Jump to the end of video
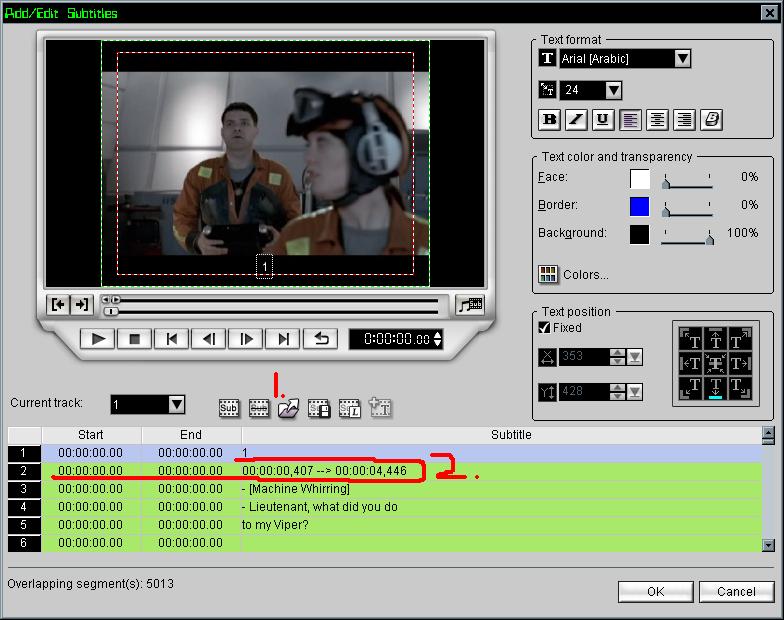The height and width of the screenshot is (620, 784). tap(282, 339)
